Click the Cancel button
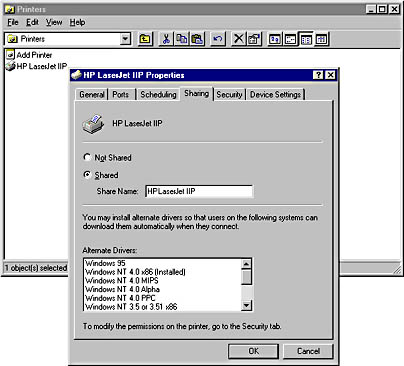The width and height of the screenshot is (404, 366). (x=308, y=351)
